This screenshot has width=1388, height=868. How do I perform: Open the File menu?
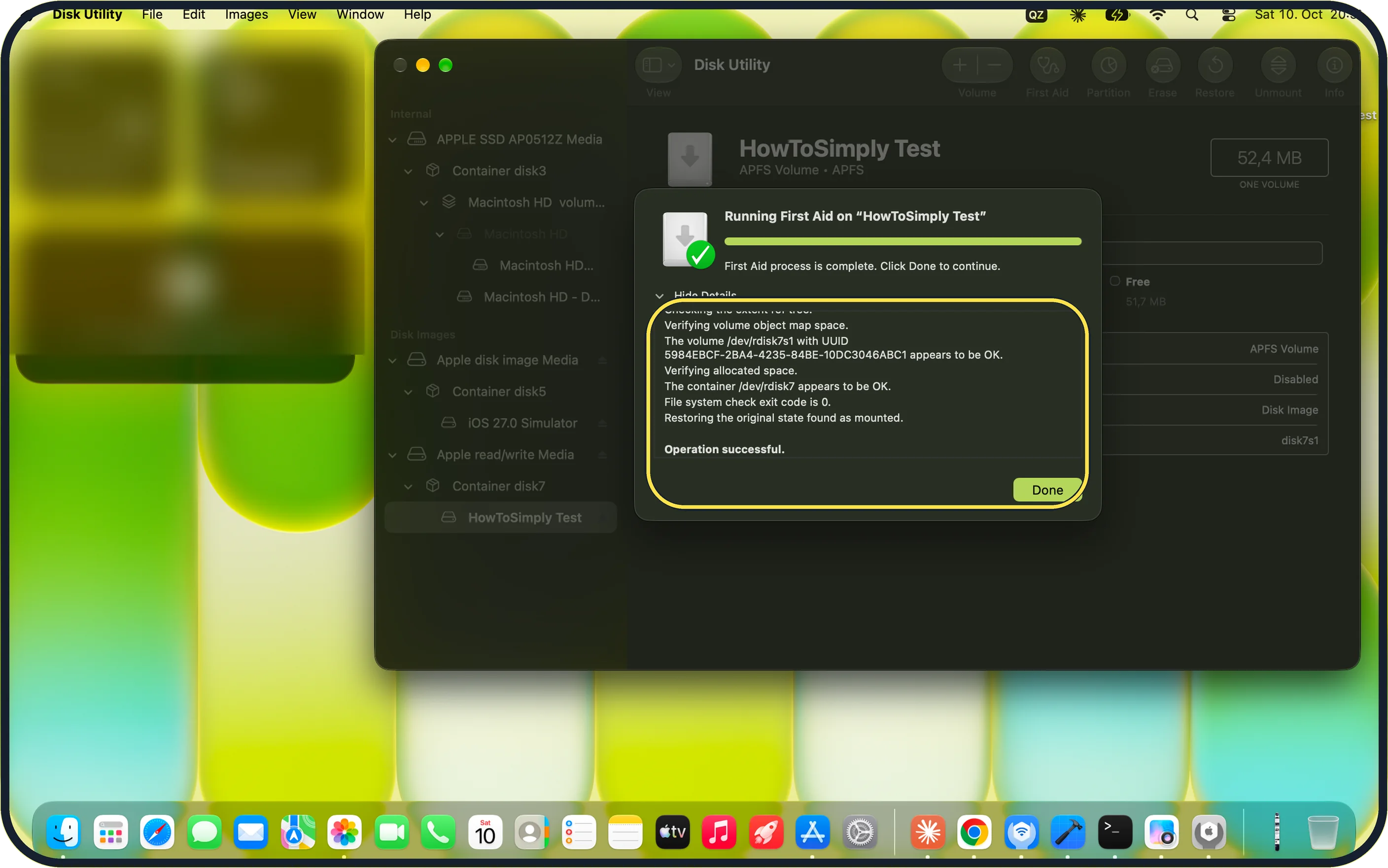click(x=152, y=14)
